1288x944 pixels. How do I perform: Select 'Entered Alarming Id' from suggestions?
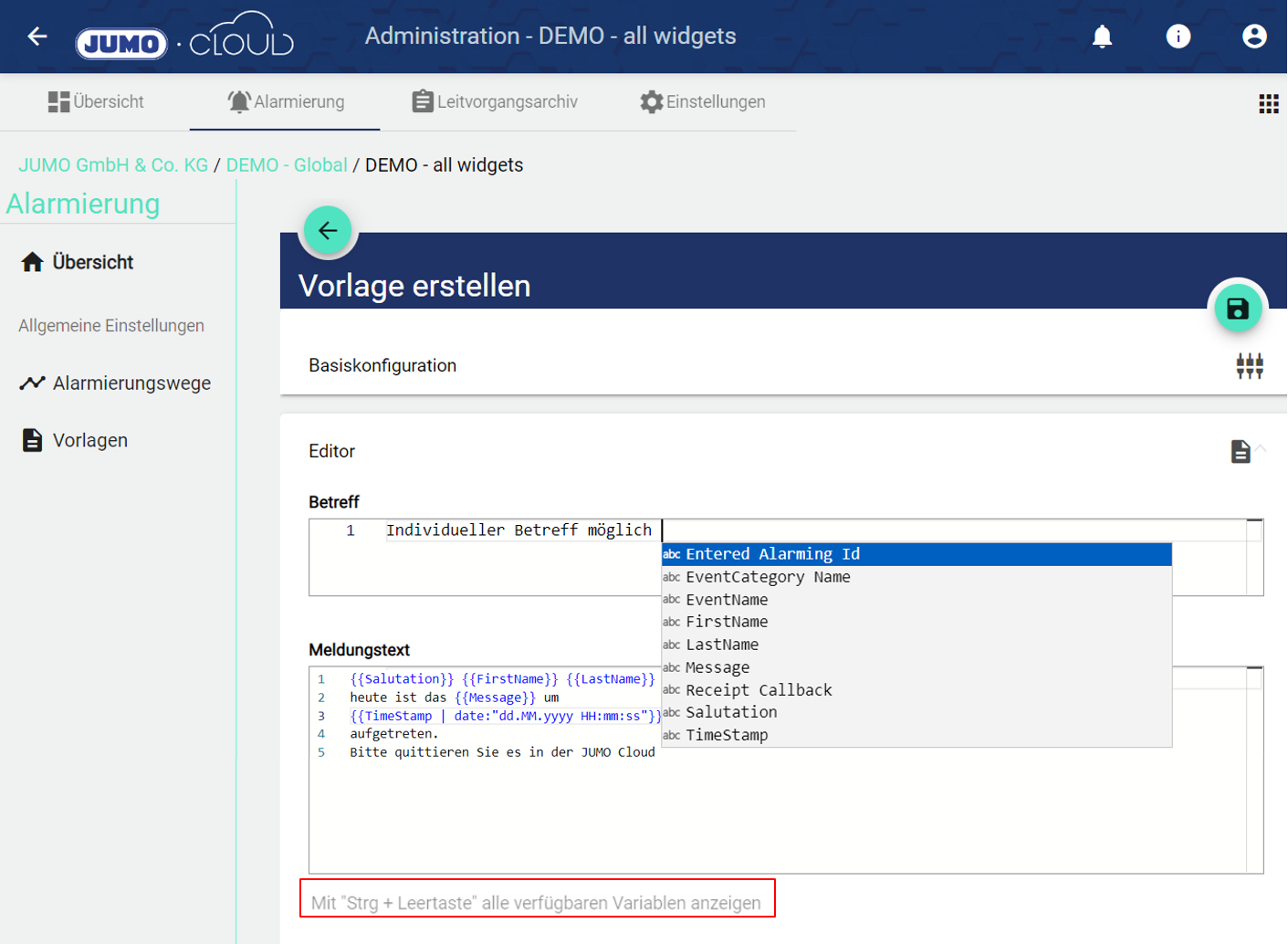pos(772,554)
